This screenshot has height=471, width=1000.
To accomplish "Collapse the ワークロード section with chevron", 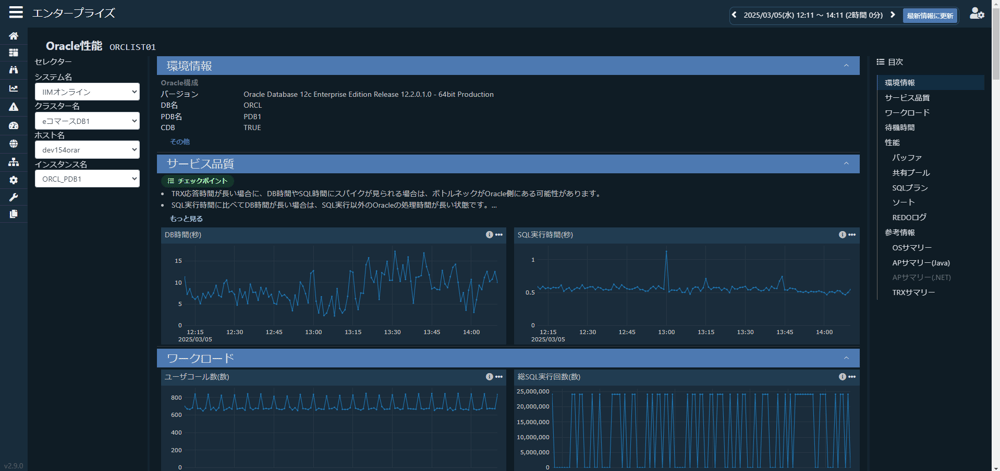I will (x=846, y=358).
